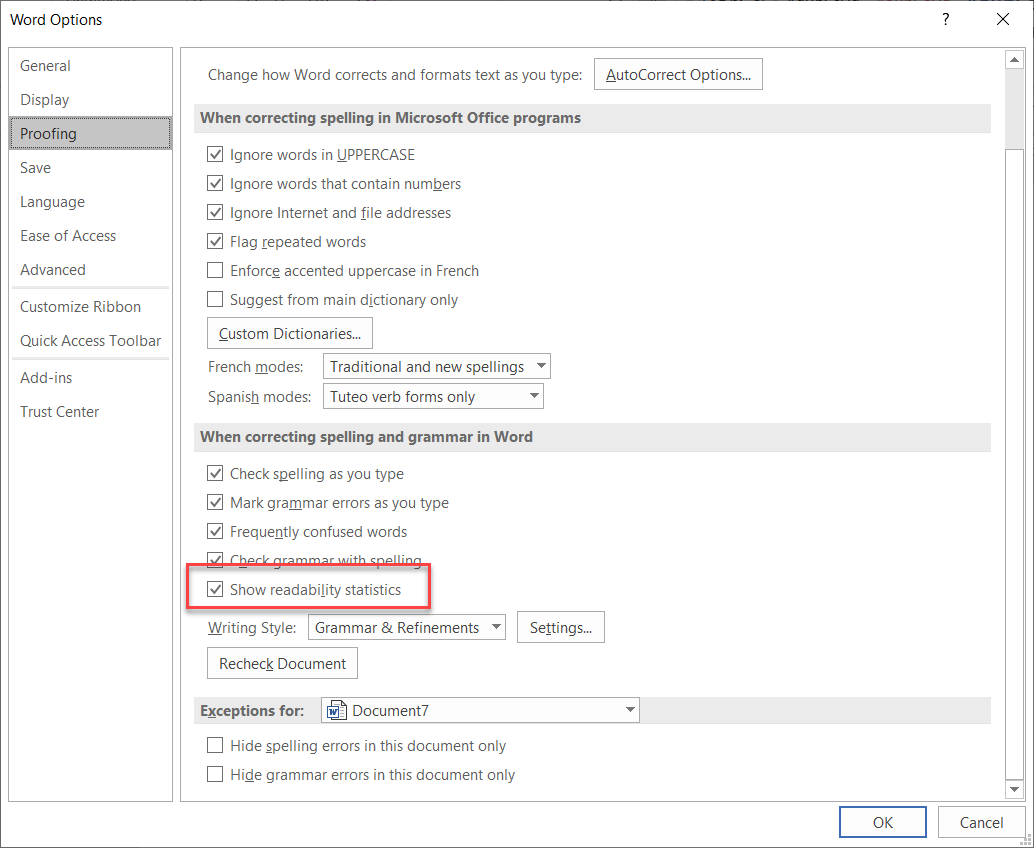Go to Quick Access Toolbar settings
The width and height of the screenshot is (1034, 848).
(90, 341)
